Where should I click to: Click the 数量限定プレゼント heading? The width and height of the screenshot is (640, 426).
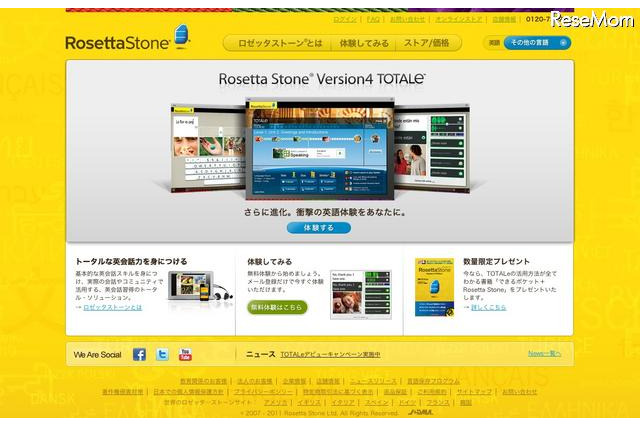point(496,262)
